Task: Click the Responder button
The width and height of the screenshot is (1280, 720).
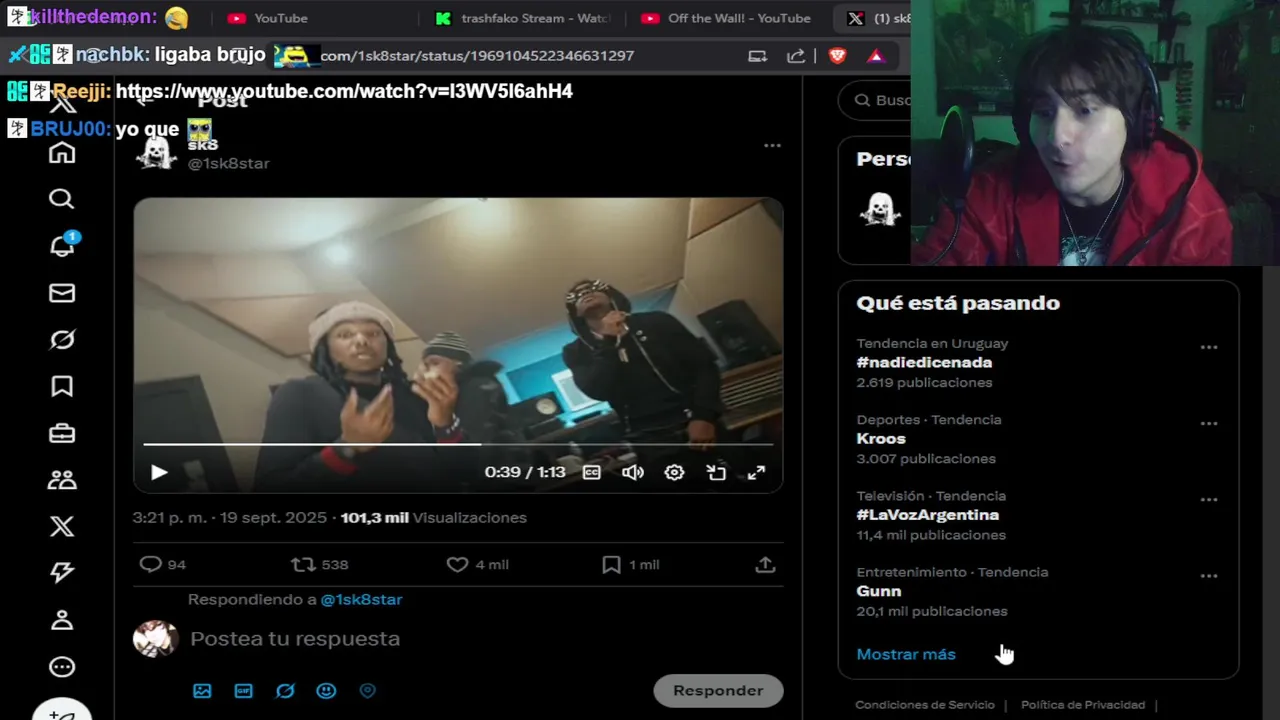Action: pyautogui.click(x=718, y=691)
